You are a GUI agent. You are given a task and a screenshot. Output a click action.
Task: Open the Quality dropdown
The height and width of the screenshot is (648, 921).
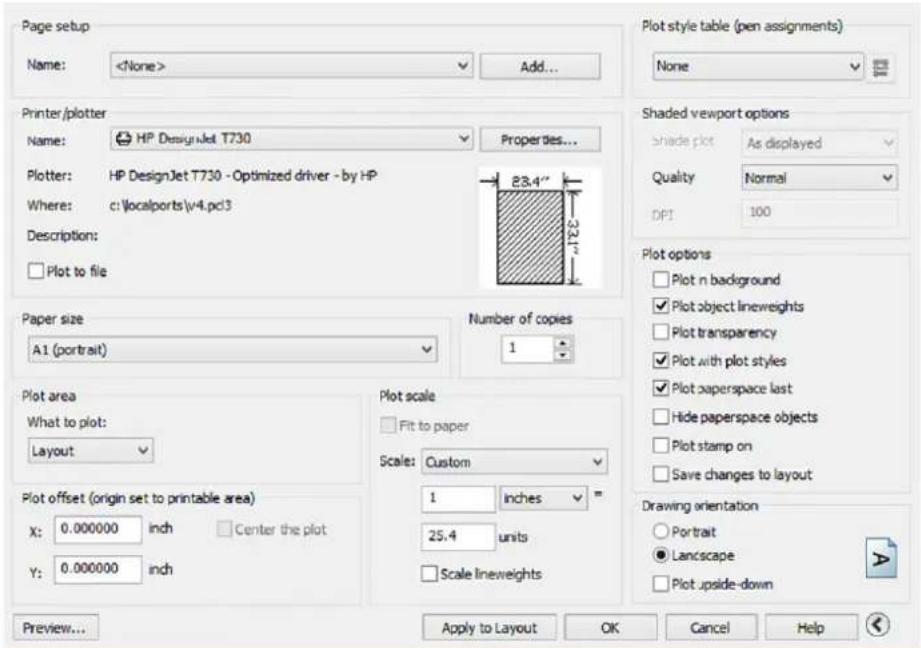pos(819,178)
